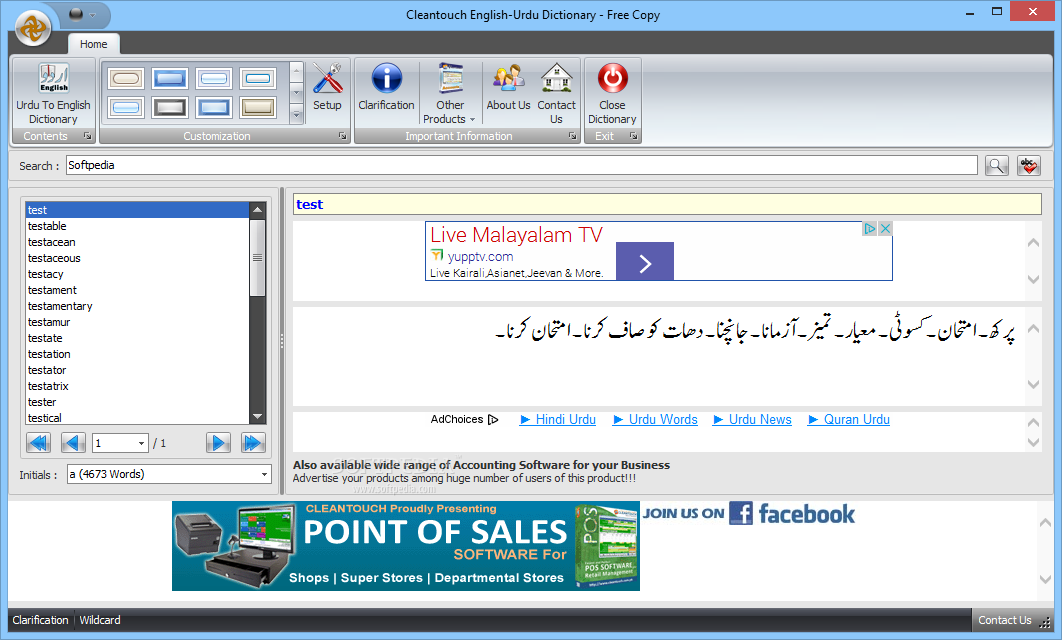Open Exit group dialog launcher
Viewport: 1062px width, 640px height.
click(633, 136)
